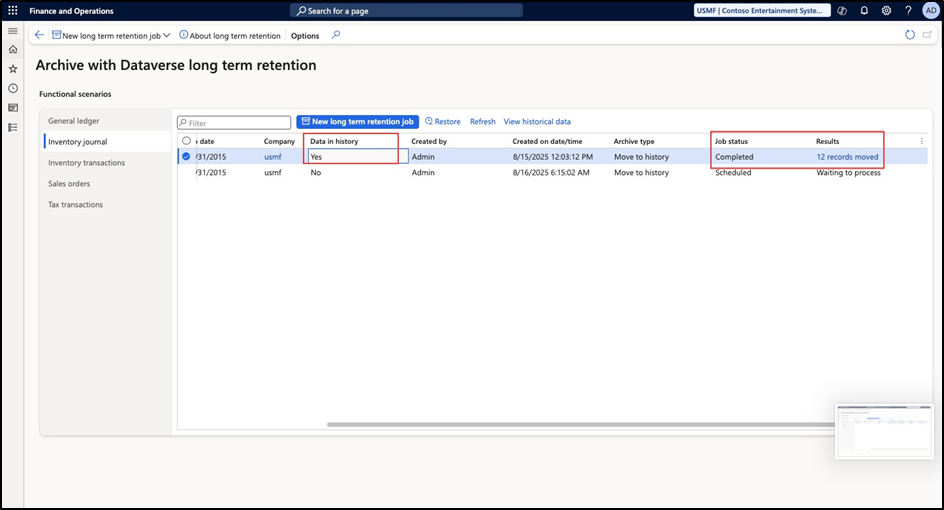This screenshot has width=944, height=510.
Task: Open the Options menu
Action: coord(305,35)
